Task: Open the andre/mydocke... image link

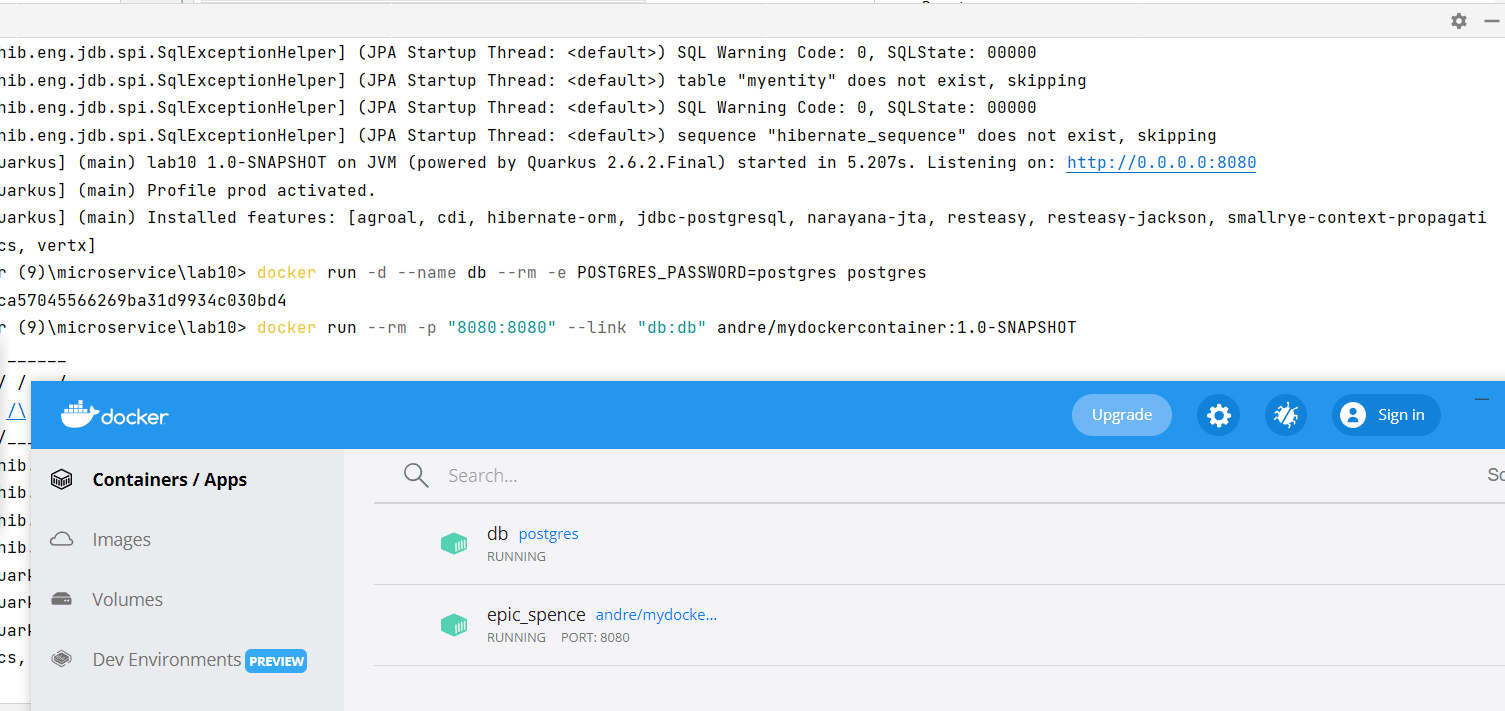Action: coord(656,615)
